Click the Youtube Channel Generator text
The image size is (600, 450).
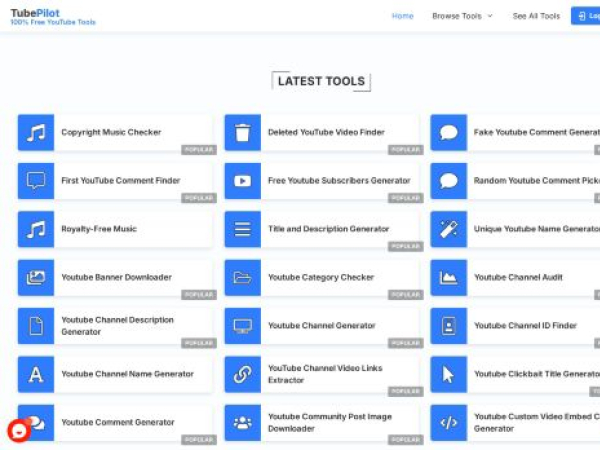point(321,325)
